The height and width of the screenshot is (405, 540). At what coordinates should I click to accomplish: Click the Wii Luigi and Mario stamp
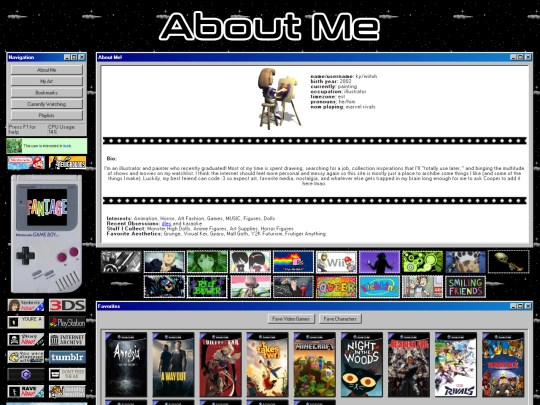click(x=336, y=262)
